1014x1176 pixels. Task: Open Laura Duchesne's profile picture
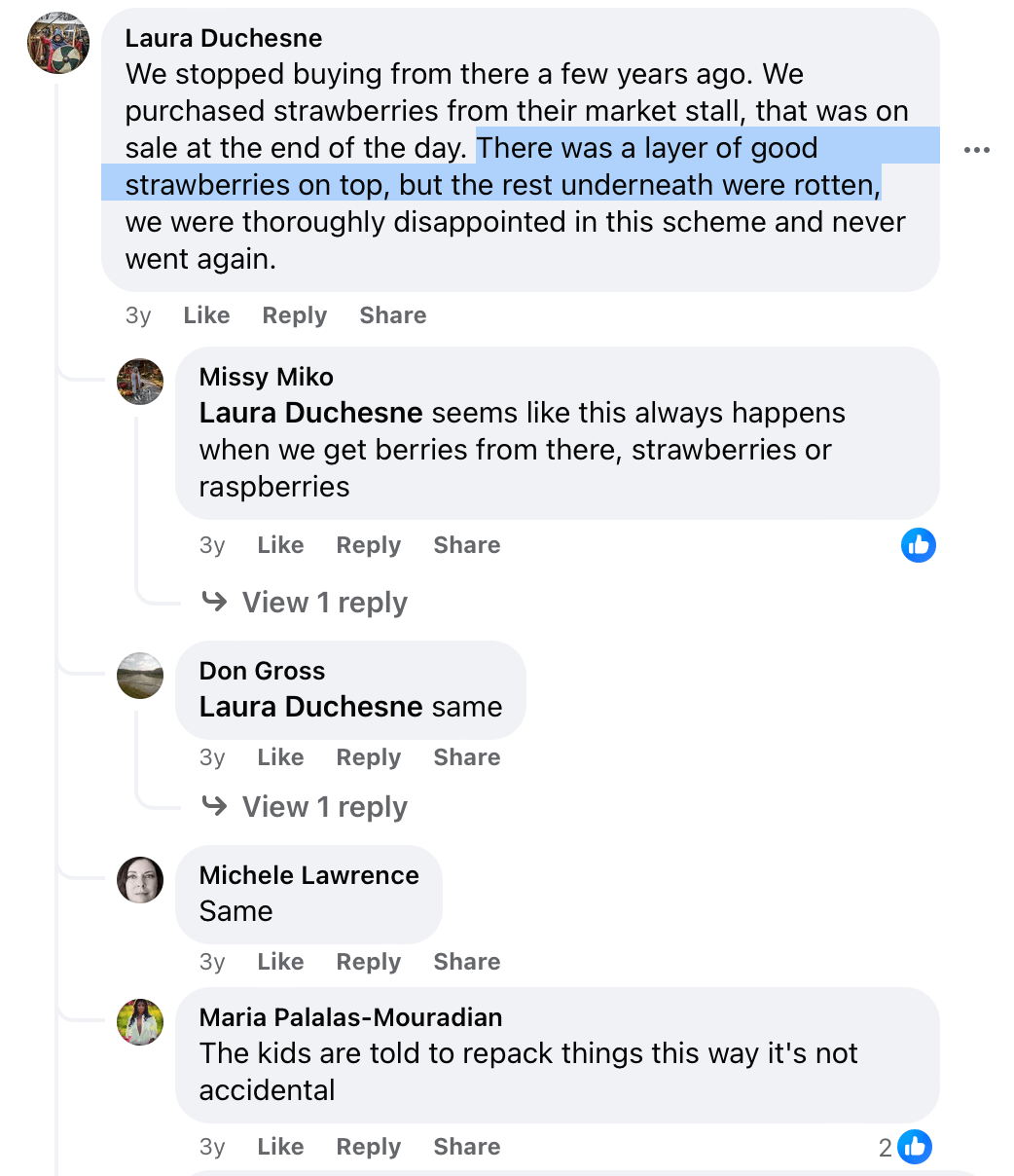coord(57,43)
